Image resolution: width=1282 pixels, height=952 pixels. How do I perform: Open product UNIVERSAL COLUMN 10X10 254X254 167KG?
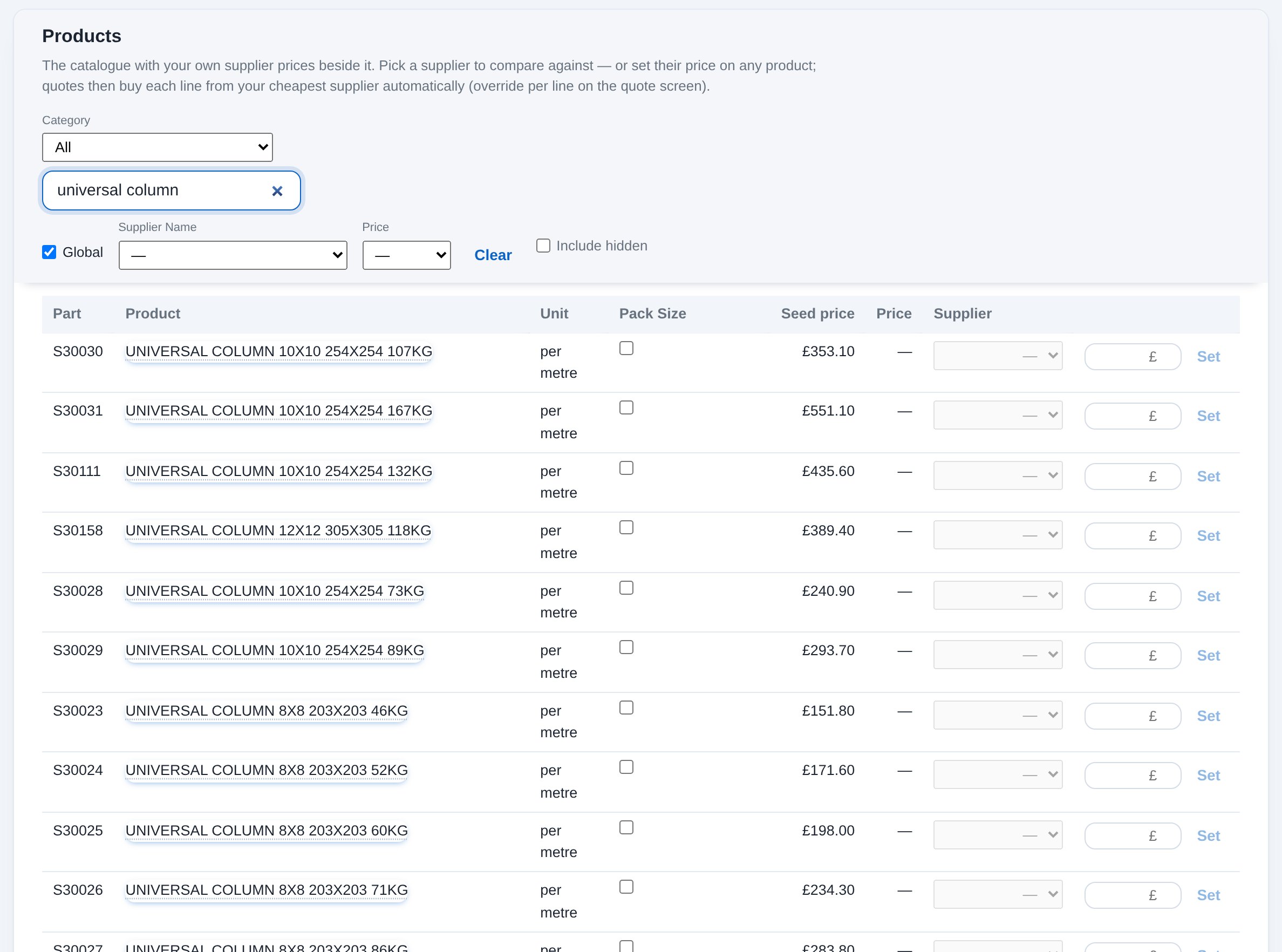point(279,411)
